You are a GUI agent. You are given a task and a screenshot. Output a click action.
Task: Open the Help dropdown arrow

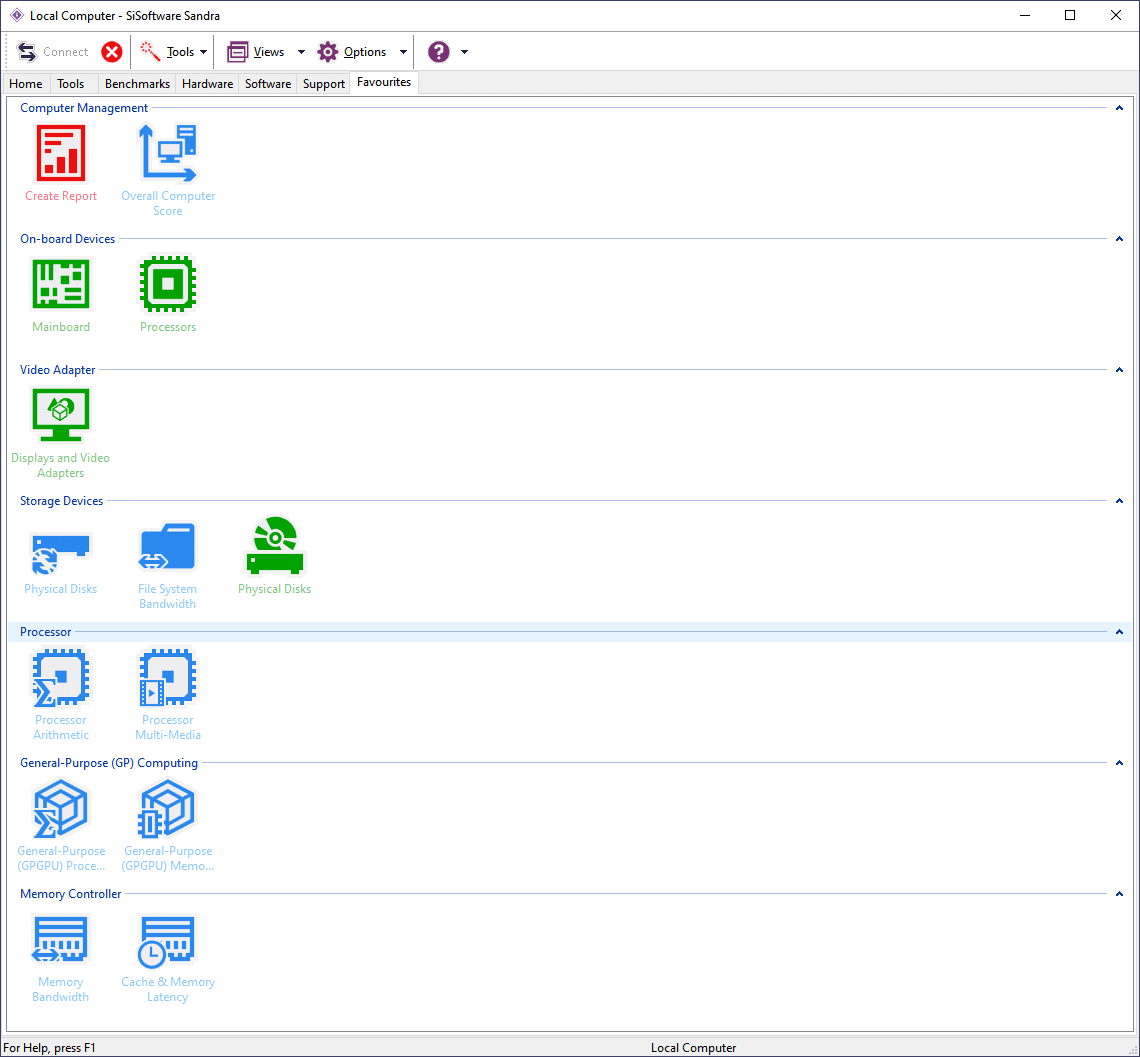pyautogui.click(x=465, y=52)
